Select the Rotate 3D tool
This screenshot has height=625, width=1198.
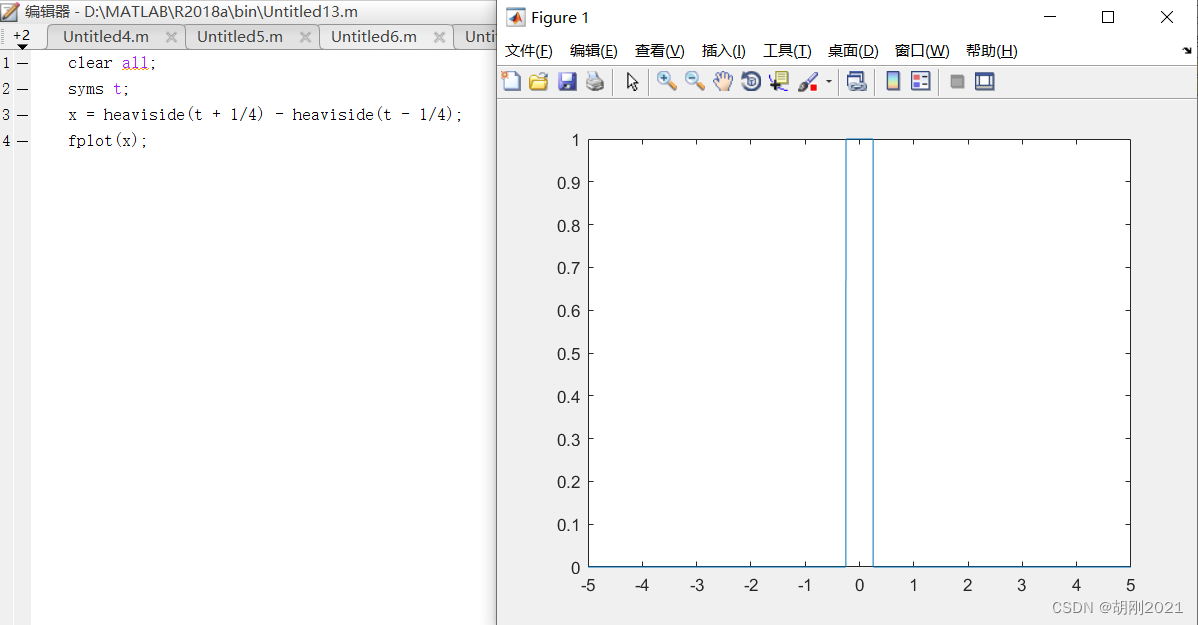pyautogui.click(x=751, y=81)
